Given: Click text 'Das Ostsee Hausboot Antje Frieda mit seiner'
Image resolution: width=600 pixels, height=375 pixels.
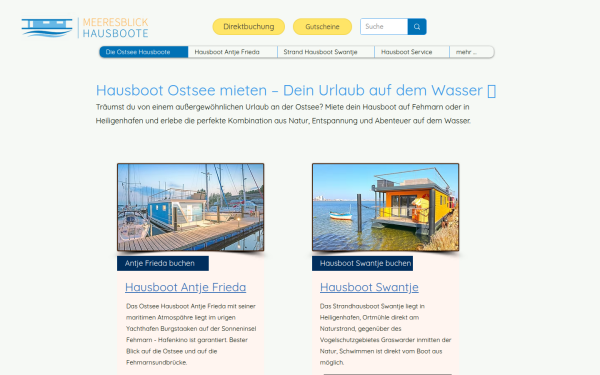Looking at the screenshot, I should tap(191, 306).
